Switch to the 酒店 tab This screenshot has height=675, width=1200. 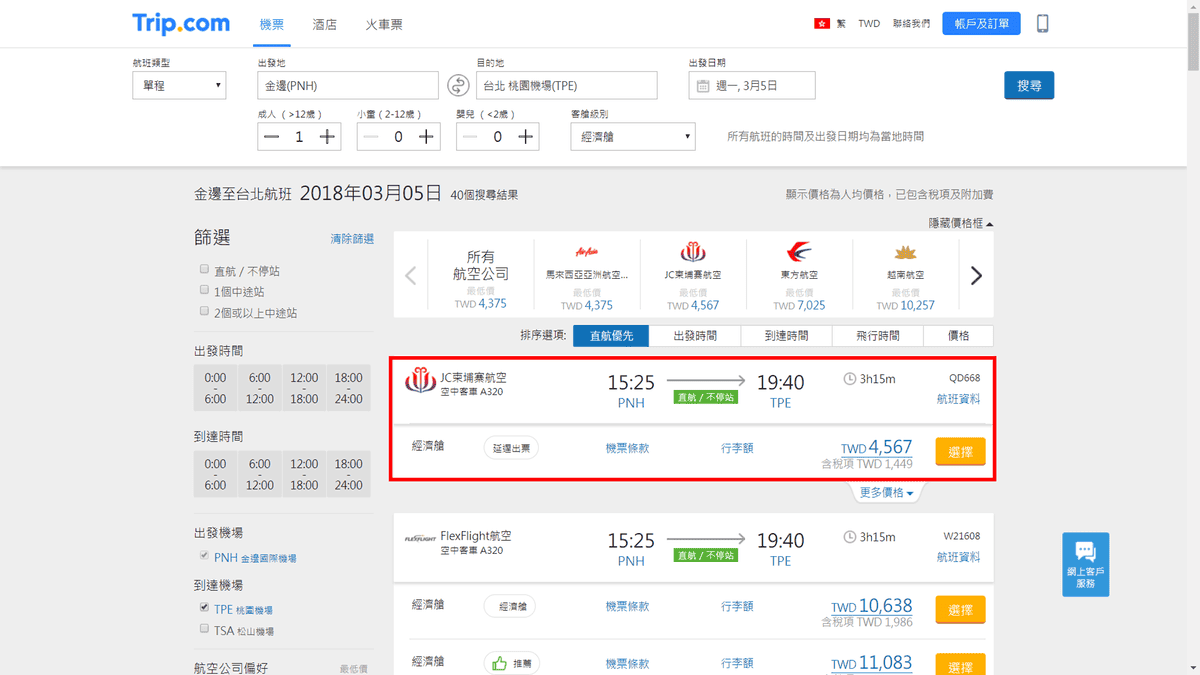pos(325,24)
